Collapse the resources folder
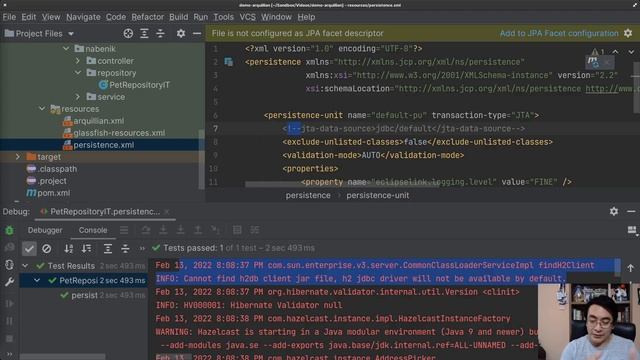This screenshot has height=360, width=640. click(42, 109)
